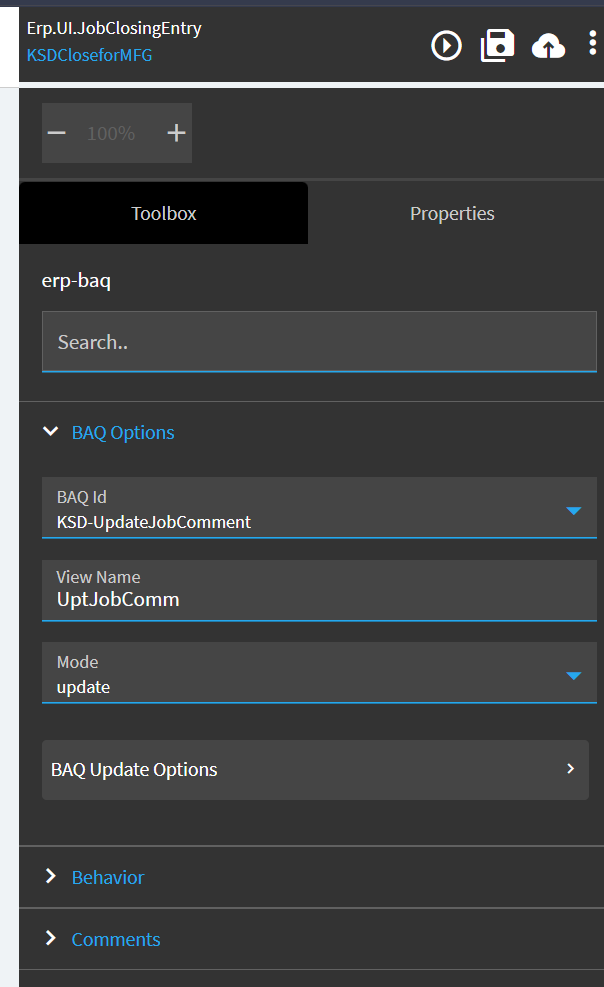Open the BAQ Id dropdown
604x987 pixels.
[x=573, y=511]
